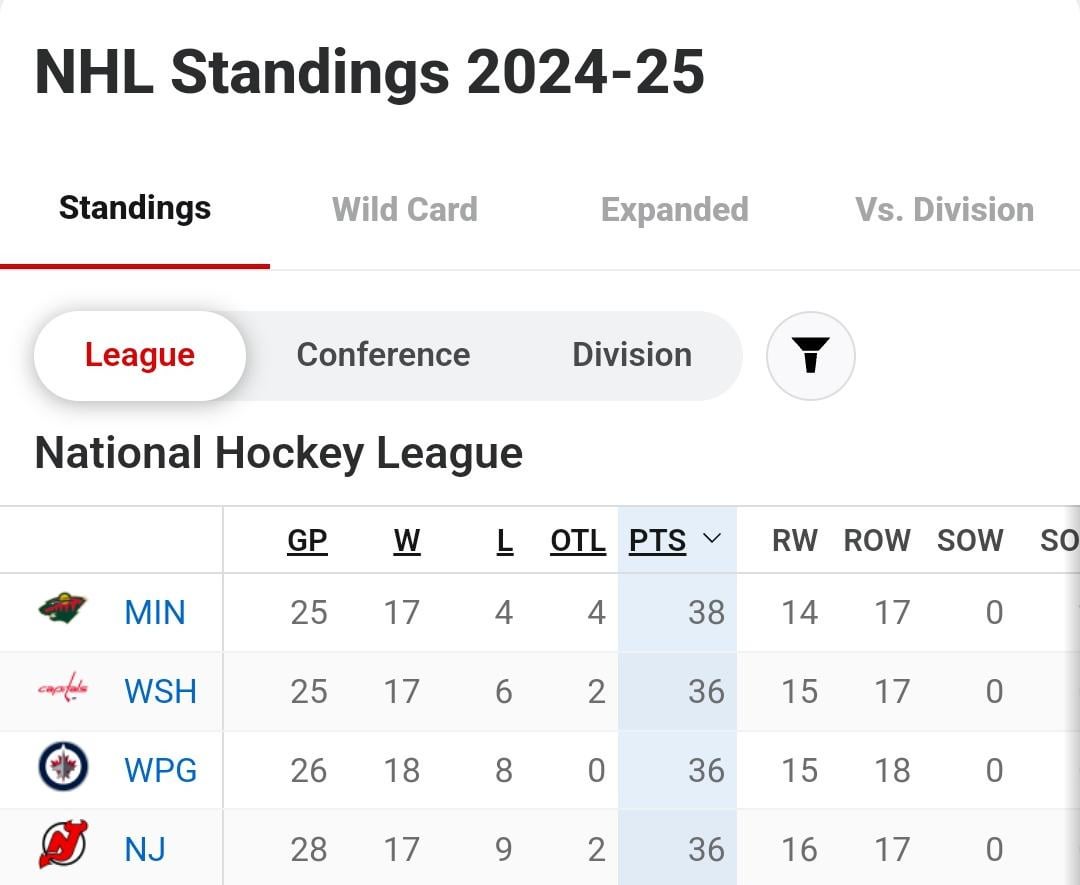Click the PTS sort chevron icon
The width and height of the screenshot is (1080, 885).
tap(712, 538)
